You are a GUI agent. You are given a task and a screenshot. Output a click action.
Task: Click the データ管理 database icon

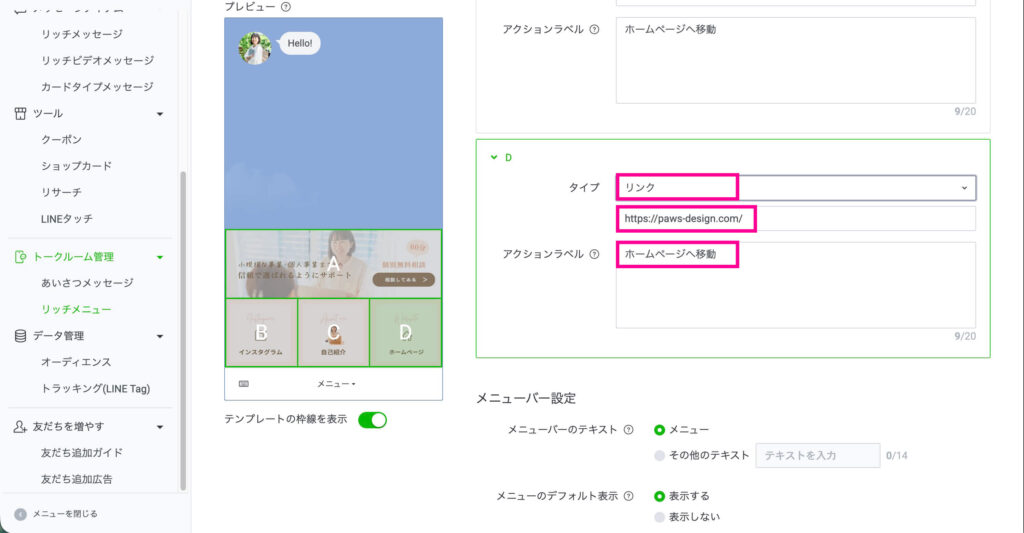click(x=20, y=336)
